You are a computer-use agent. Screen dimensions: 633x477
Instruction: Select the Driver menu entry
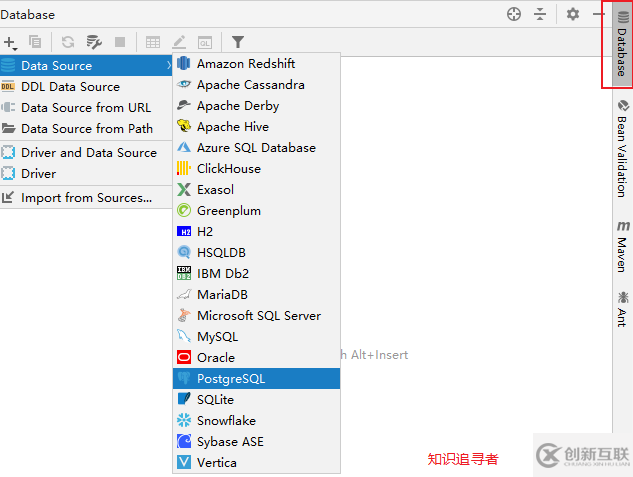[86, 174]
